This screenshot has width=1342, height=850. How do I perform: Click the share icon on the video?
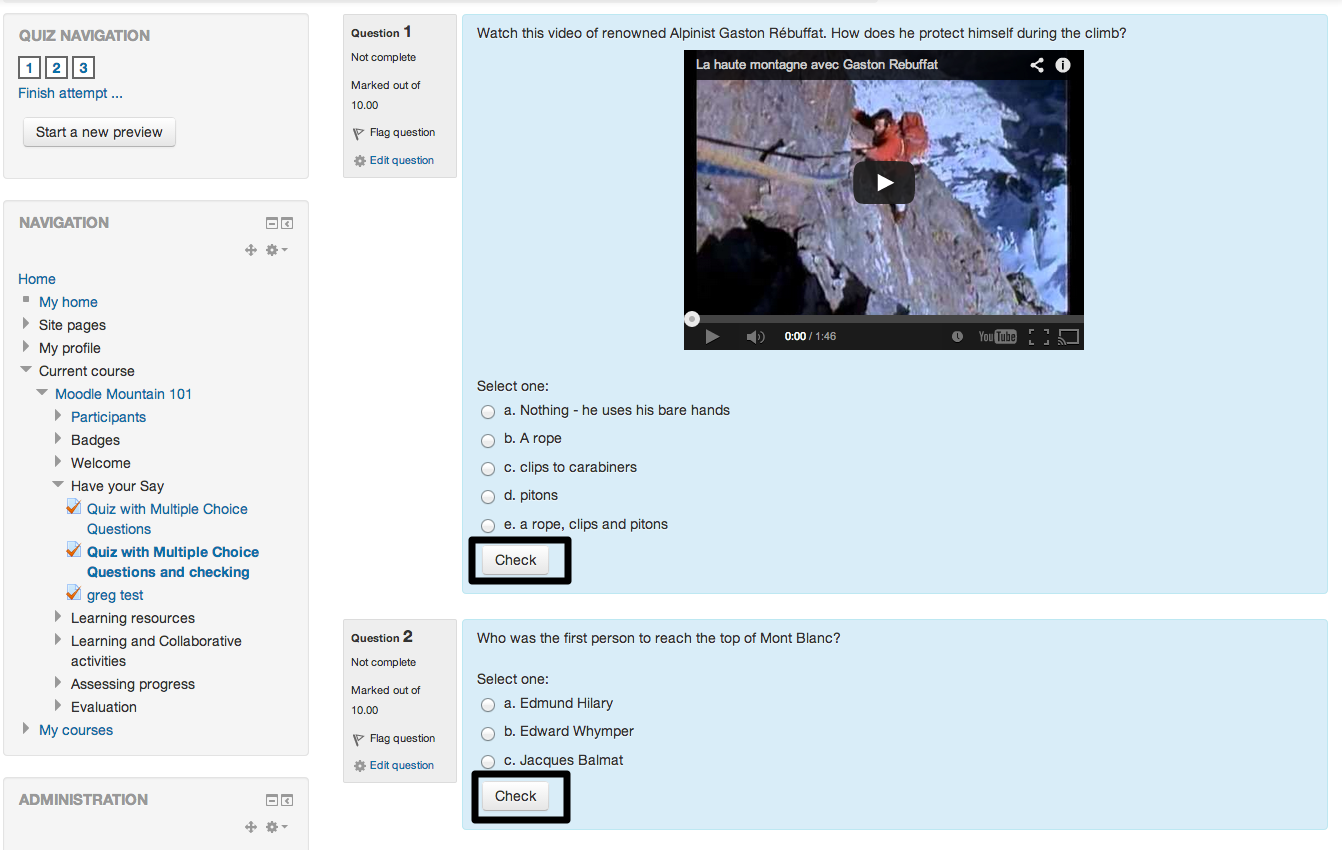tap(1037, 65)
